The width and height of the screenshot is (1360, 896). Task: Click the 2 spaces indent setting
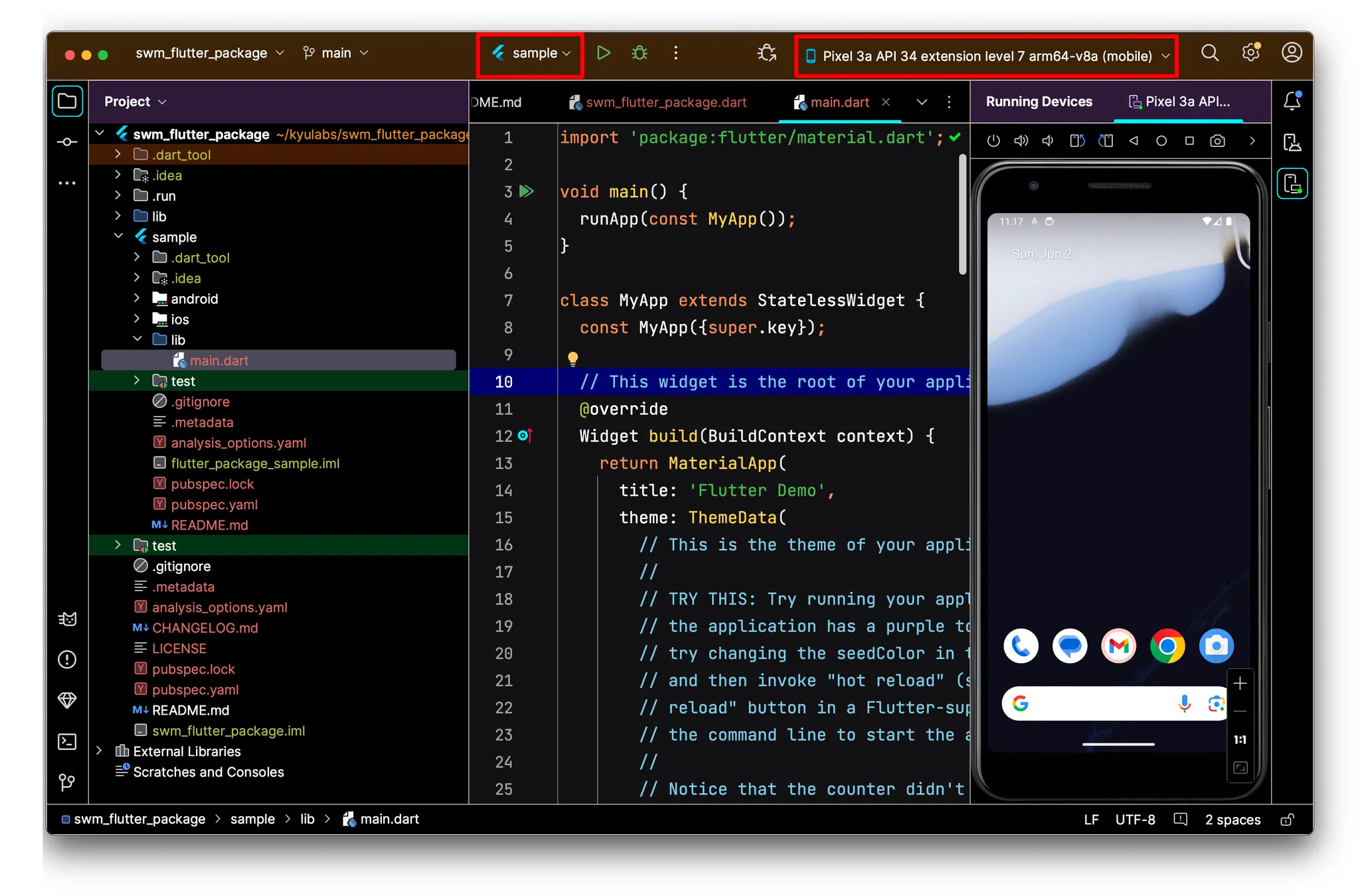pyautogui.click(x=1232, y=820)
